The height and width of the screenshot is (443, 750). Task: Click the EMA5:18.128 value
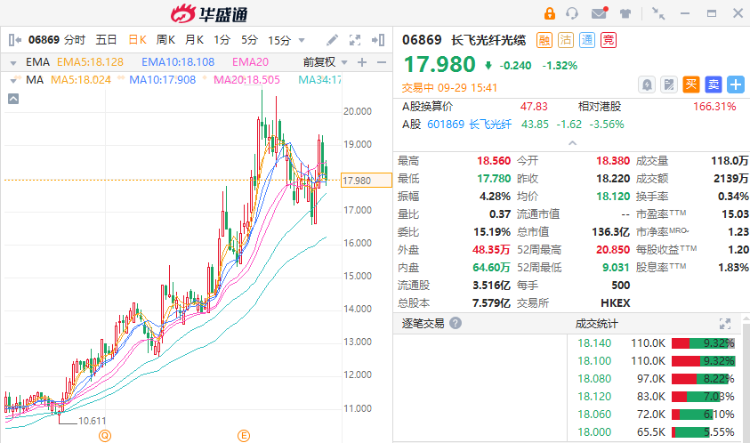90,62
